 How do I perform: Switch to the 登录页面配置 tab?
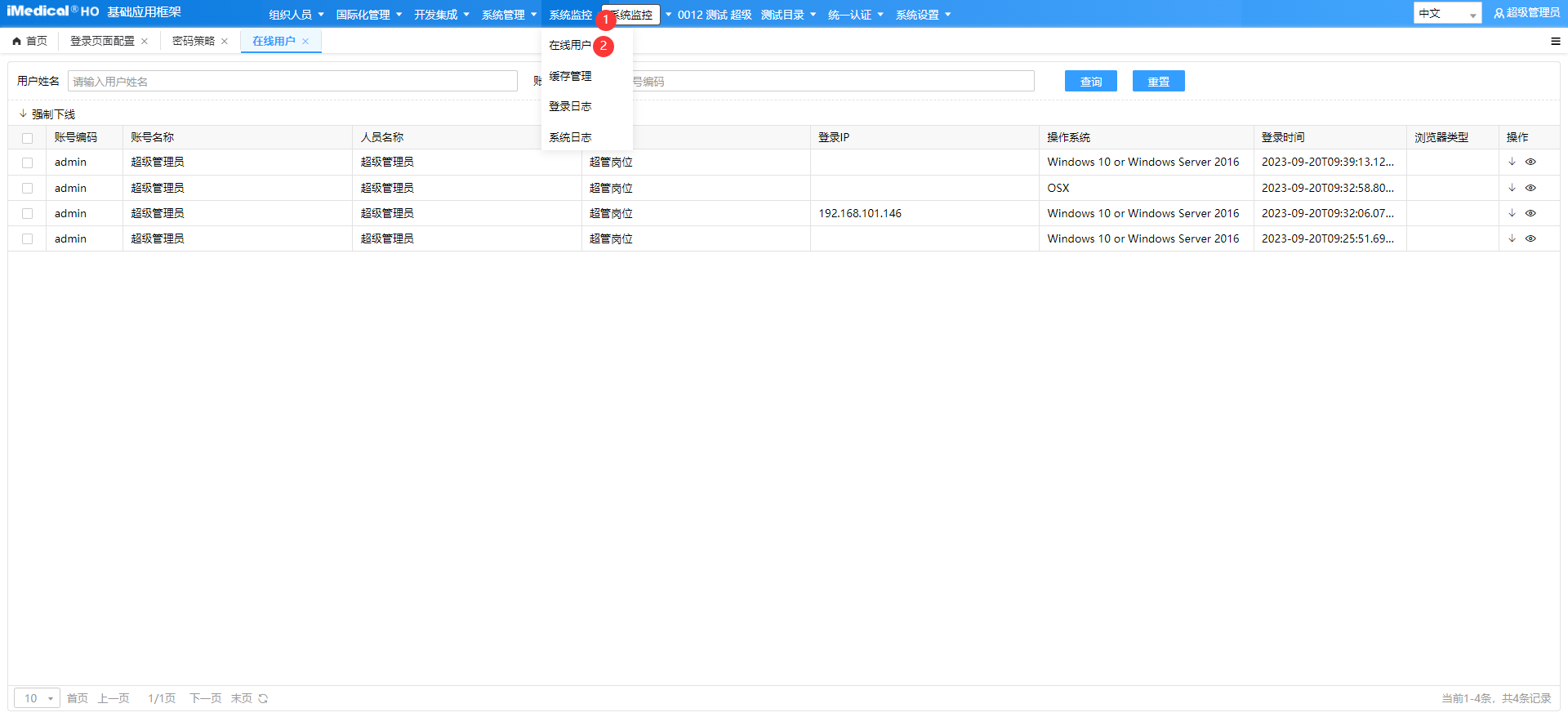coord(102,41)
